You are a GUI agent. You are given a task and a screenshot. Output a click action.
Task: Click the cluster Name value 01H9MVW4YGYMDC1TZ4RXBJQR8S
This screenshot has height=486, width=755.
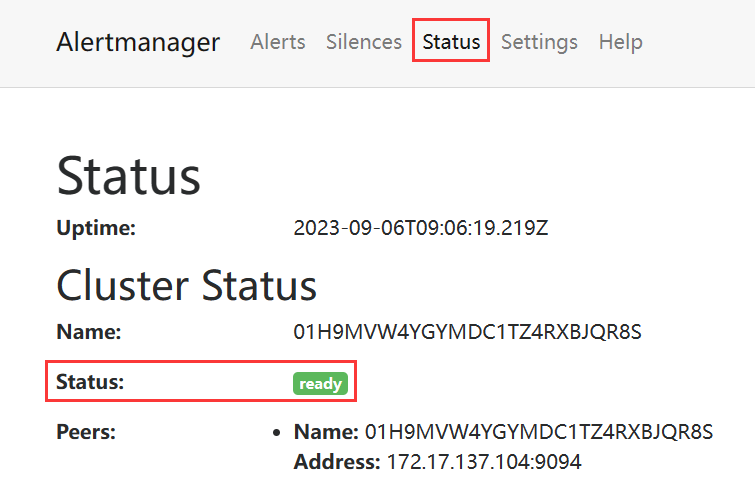(468, 332)
